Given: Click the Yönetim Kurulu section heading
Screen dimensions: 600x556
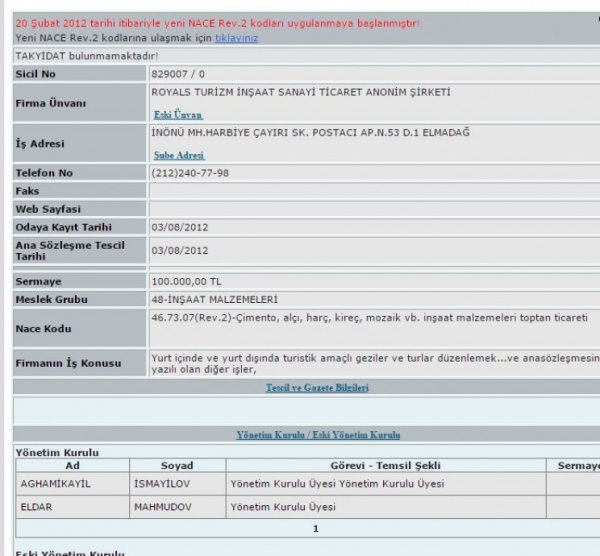Looking at the screenshot, I should pos(57,453).
